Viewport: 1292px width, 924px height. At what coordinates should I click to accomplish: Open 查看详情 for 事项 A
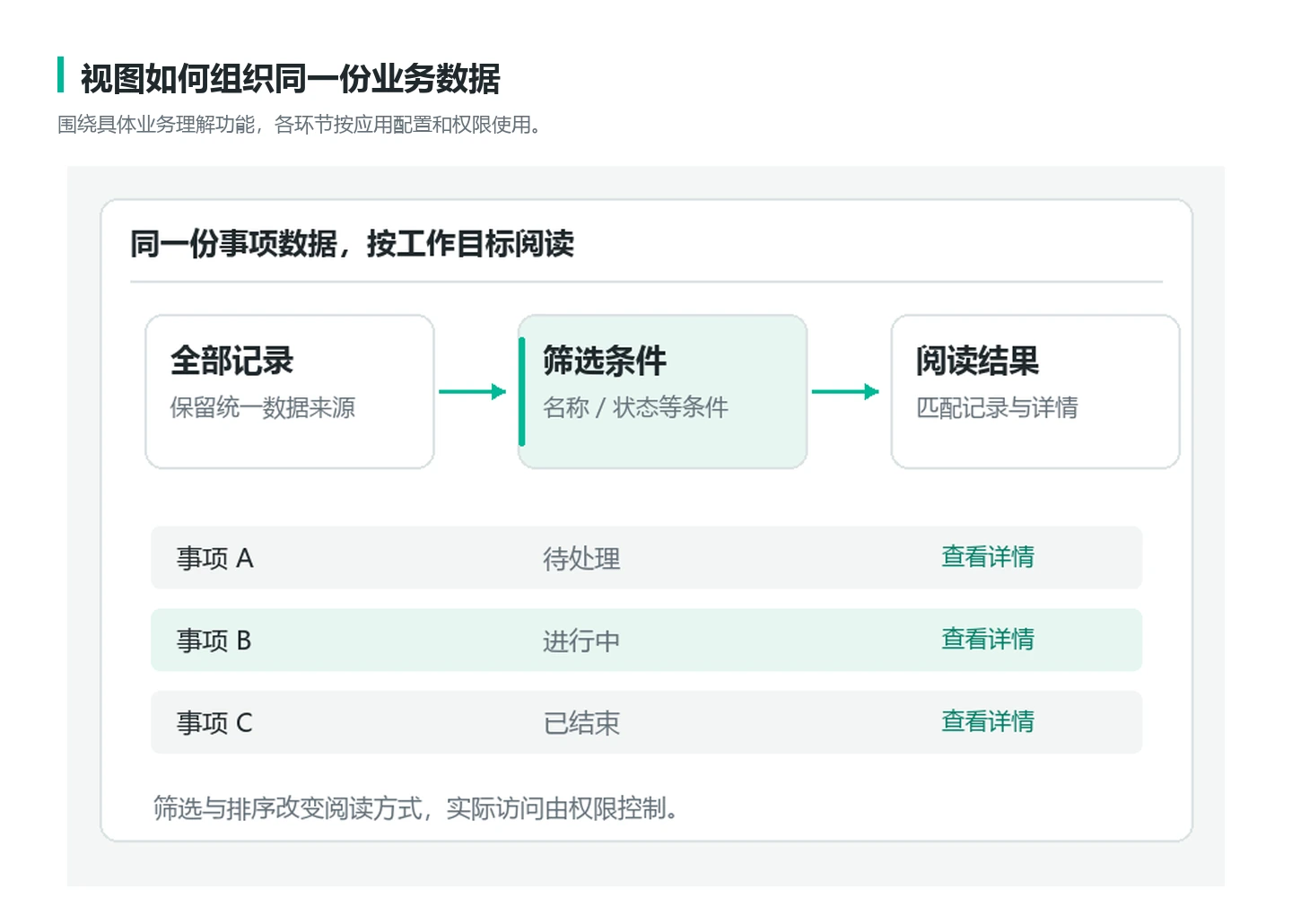click(987, 557)
